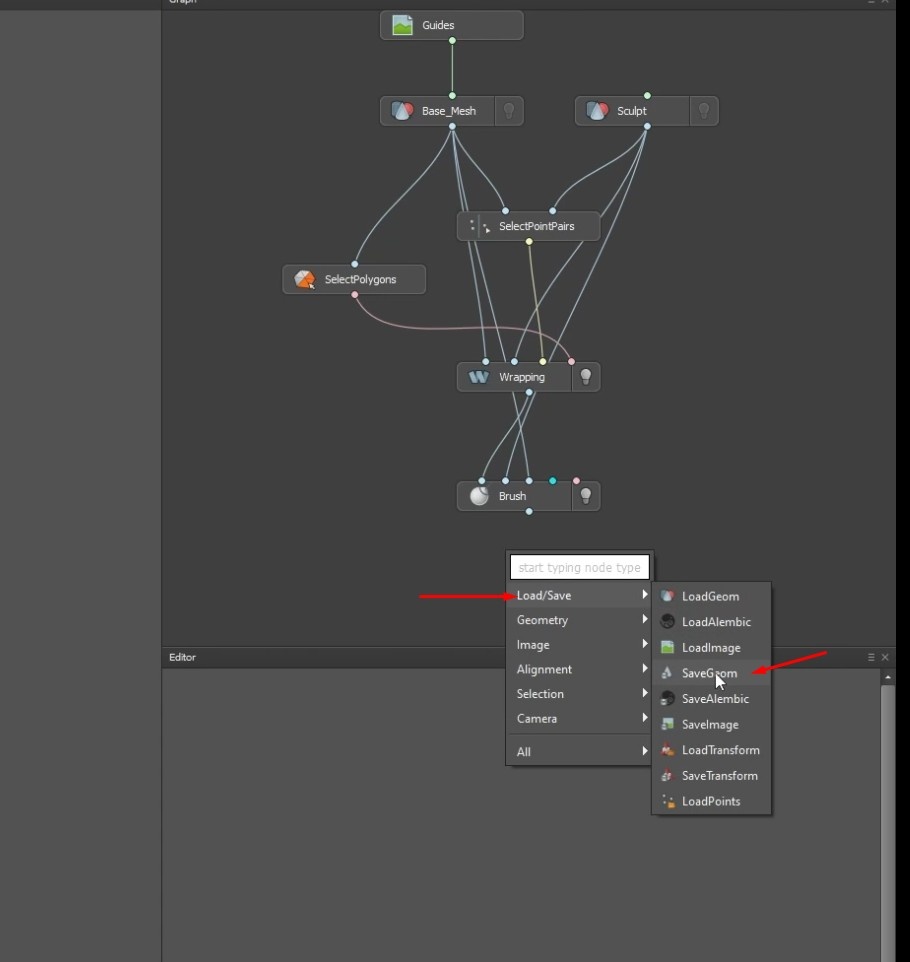910x962 pixels.
Task: Select LoadAlembic from the submenu
Action: point(715,622)
